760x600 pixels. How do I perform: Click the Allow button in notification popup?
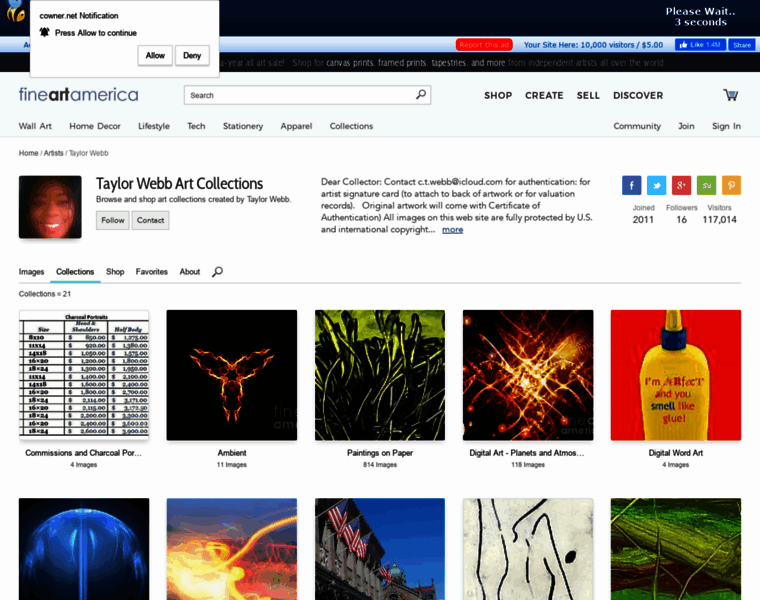pyautogui.click(x=155, y=55)
